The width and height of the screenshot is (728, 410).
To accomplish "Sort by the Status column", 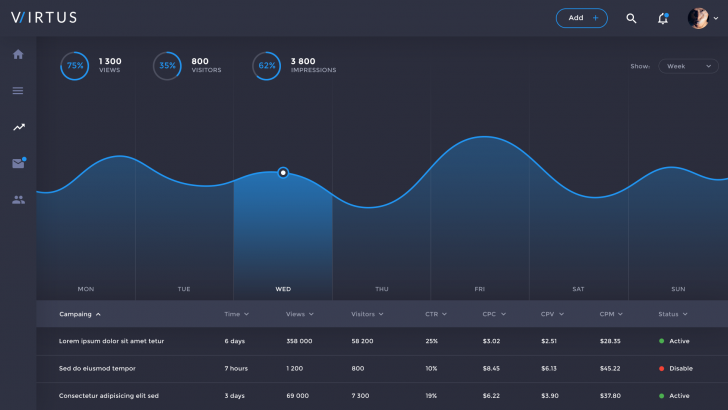I will tap(673, 314).
